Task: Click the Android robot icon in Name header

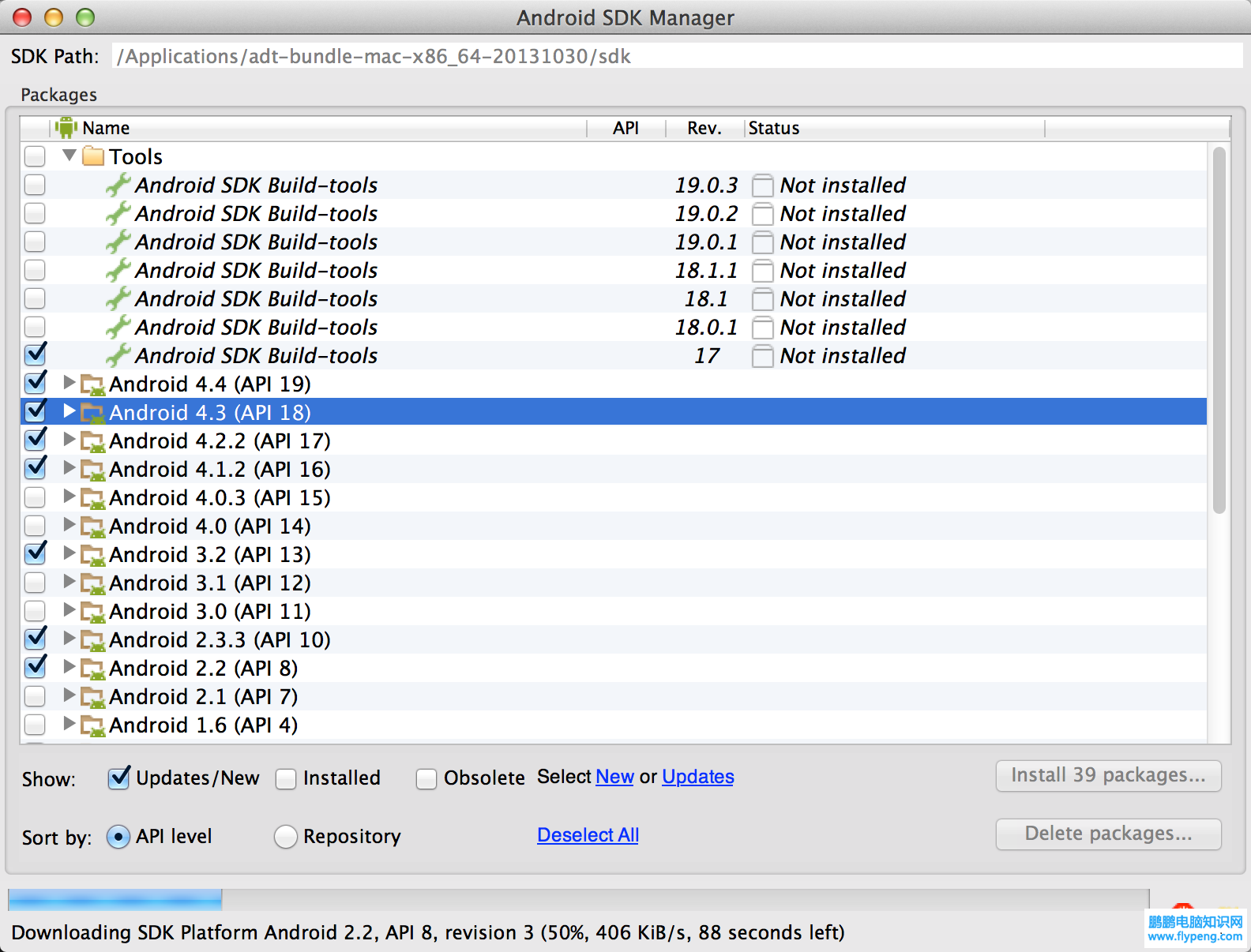Action: pos(66,127)
